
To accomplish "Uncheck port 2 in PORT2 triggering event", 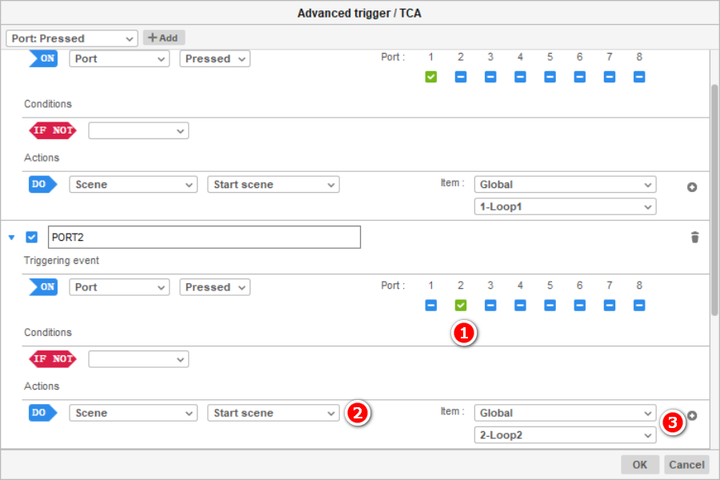I will coord(460,305).
